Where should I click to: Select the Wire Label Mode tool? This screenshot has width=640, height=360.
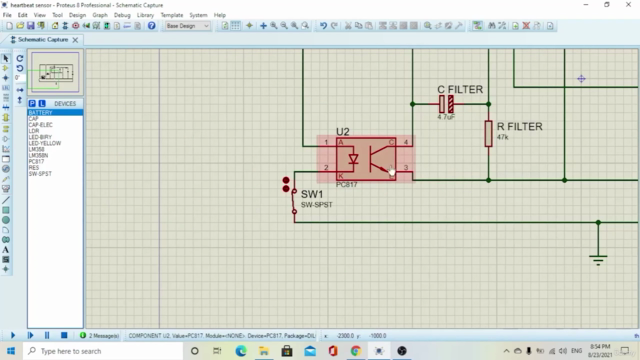coord(6,88)
